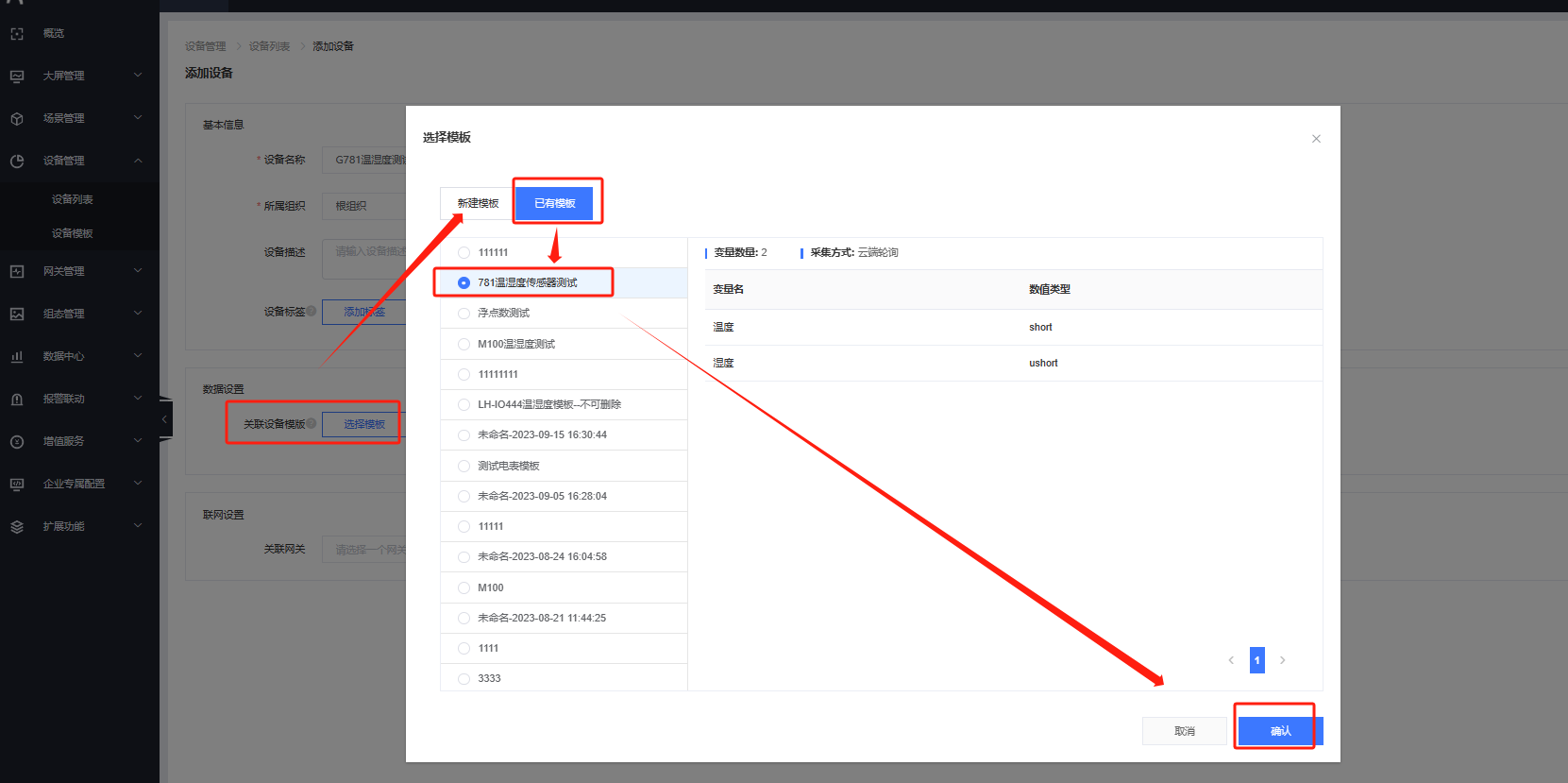Click the 数据中心 bar chart icon
Screen dimensions: 1568x783
(x=17, y=356)
